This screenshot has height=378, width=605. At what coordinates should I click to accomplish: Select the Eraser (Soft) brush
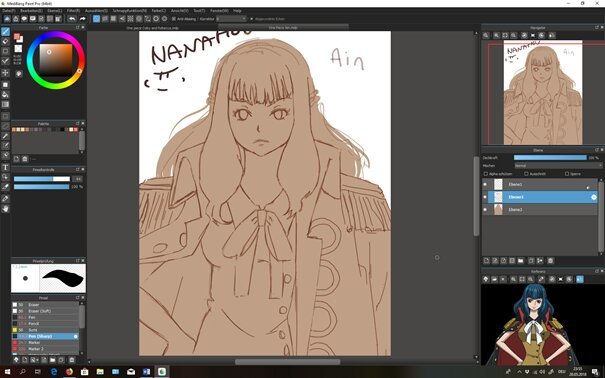[x=45, y=311]
